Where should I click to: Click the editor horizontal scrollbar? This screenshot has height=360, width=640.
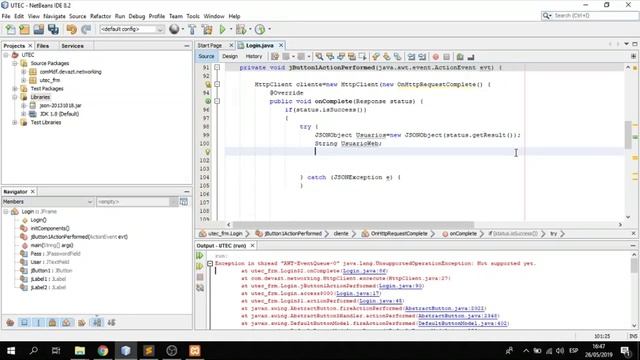(x=353, y=225)
